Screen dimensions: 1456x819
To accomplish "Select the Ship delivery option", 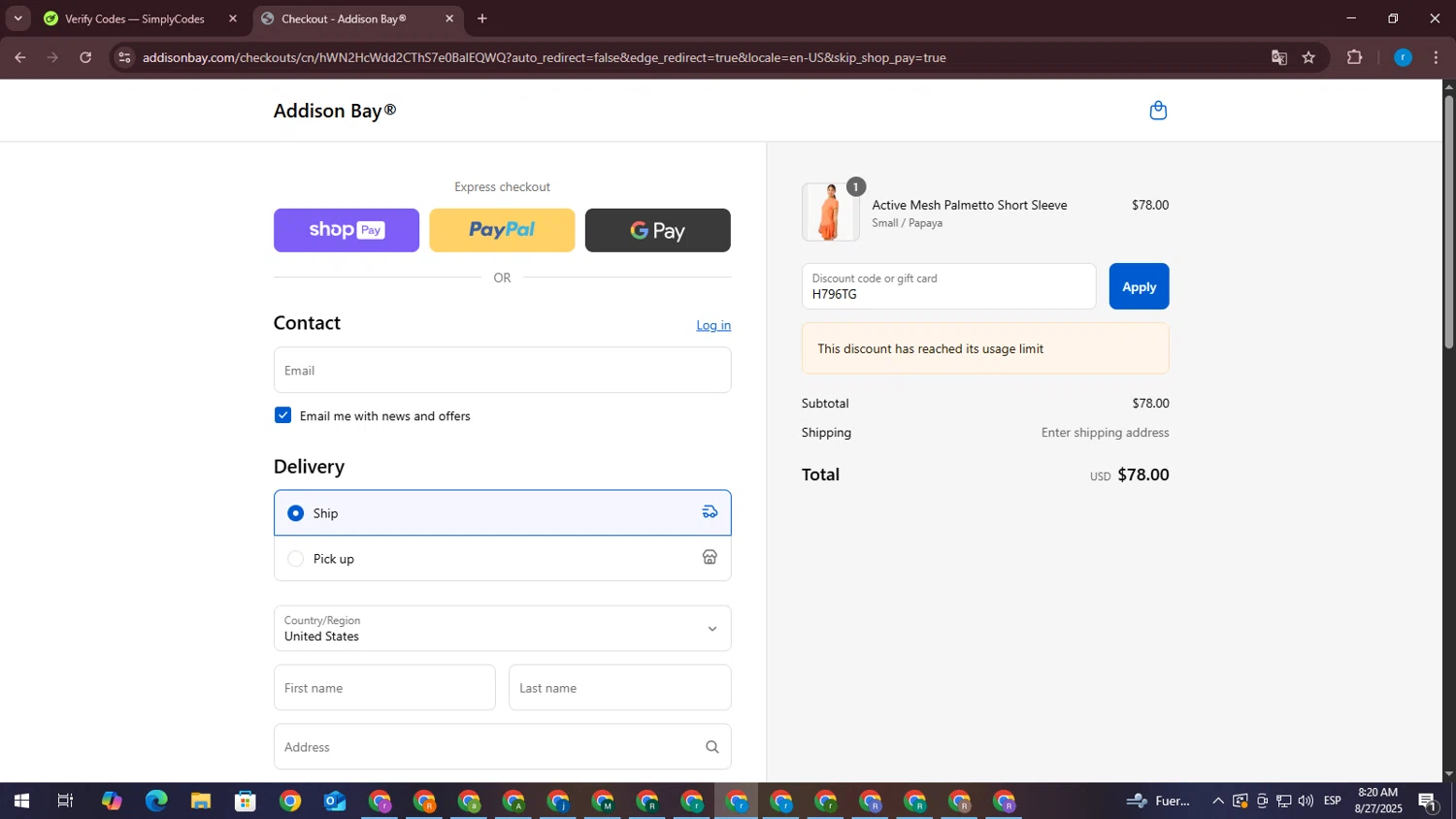I will [x=502, y=512].
